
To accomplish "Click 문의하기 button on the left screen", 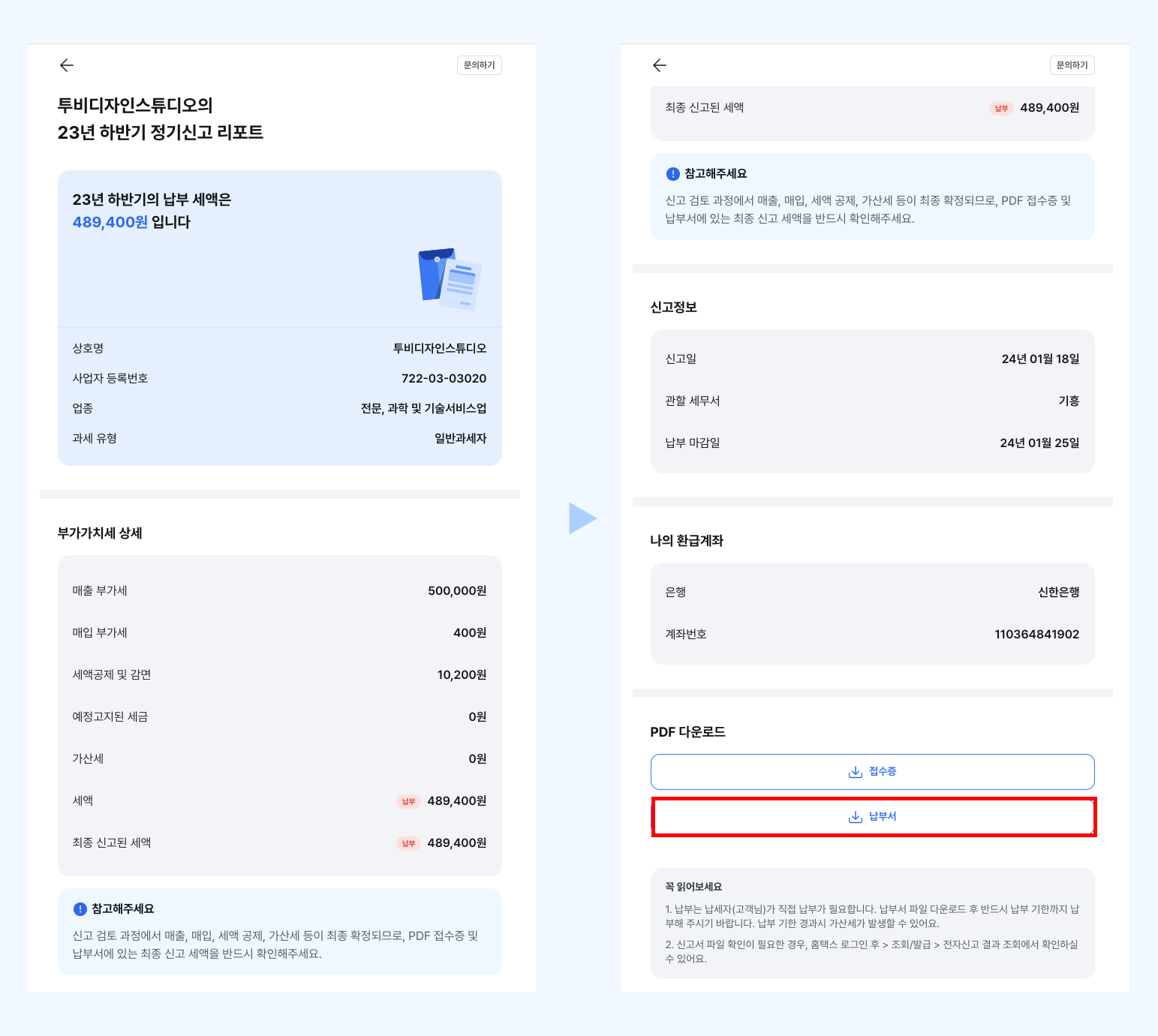I will (480, 65).
